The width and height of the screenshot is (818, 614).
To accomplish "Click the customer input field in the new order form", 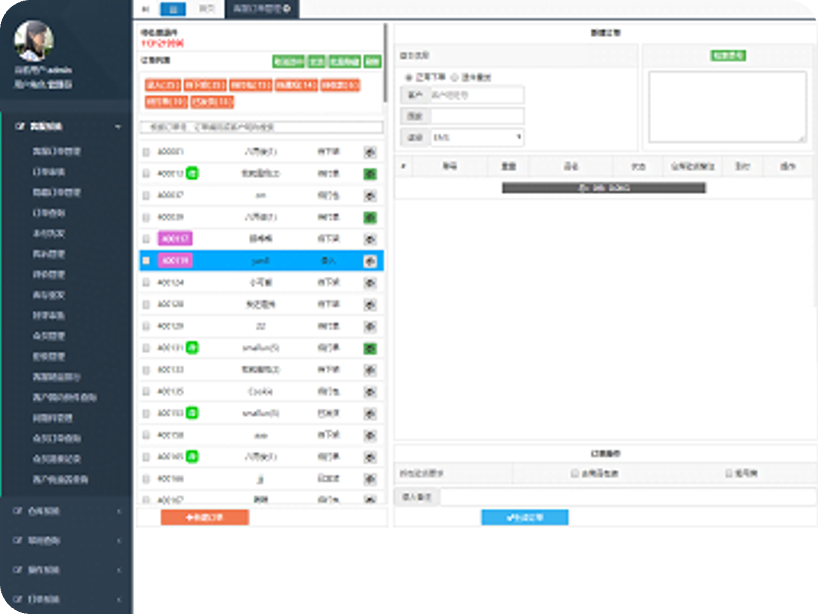I will pyautogui.click(x=477, y=95).
